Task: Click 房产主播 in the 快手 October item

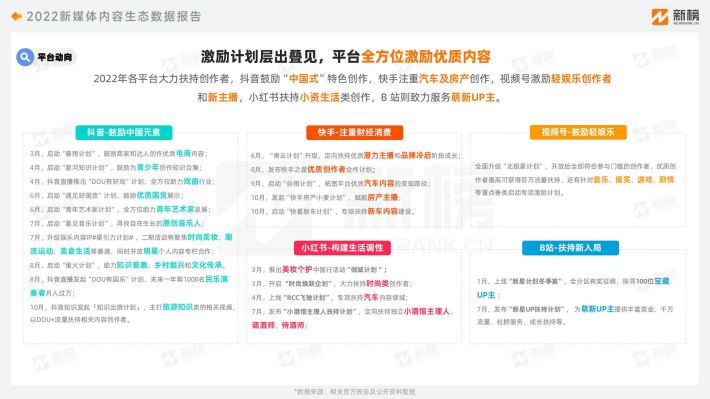Action: (383, 197)
